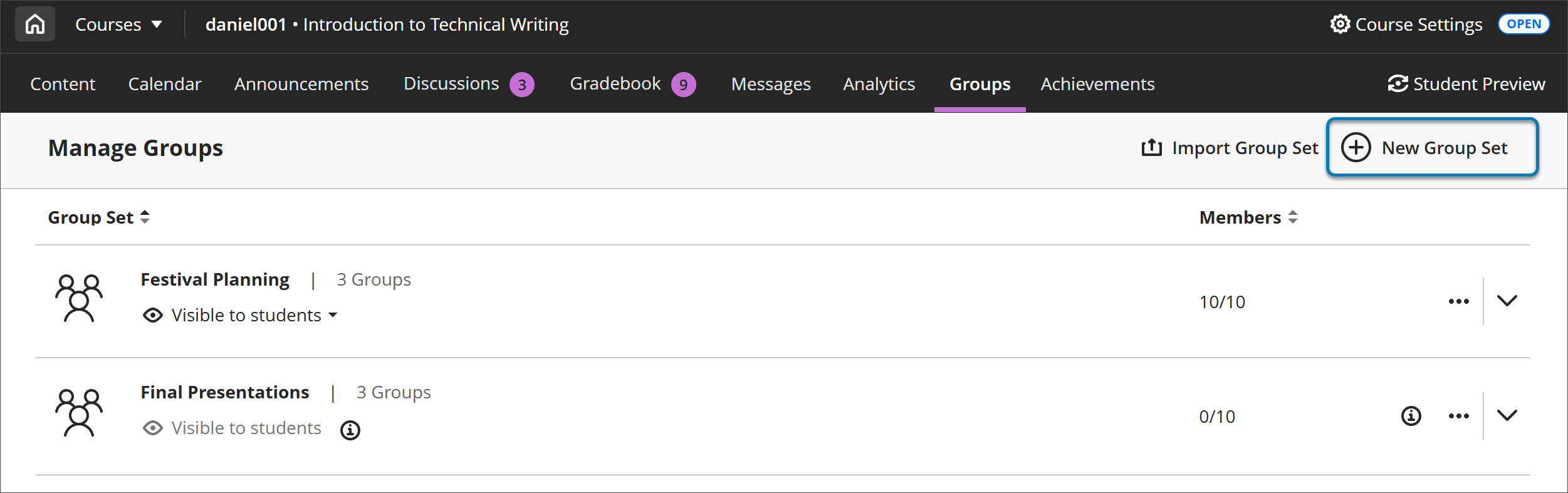Switch to the Gradebook tab
The width and height of the screenshot is (1568, 493).
pyautogui.click(x=615, y=84)
